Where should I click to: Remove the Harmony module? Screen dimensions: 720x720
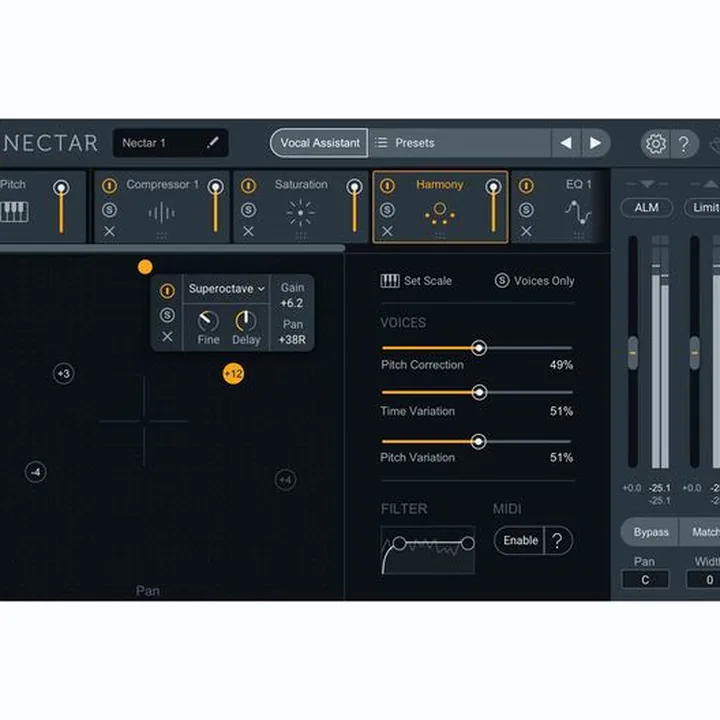(x=388, y=231)
